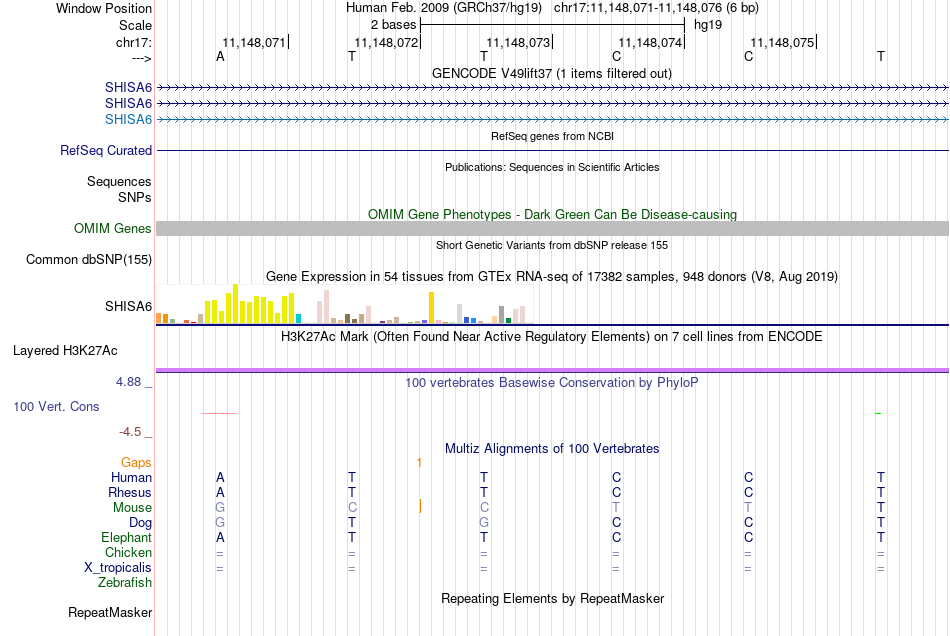Open the RefSeq Curated track label
The width and height of the screenshot is (950, 636).
coord(105,150)
